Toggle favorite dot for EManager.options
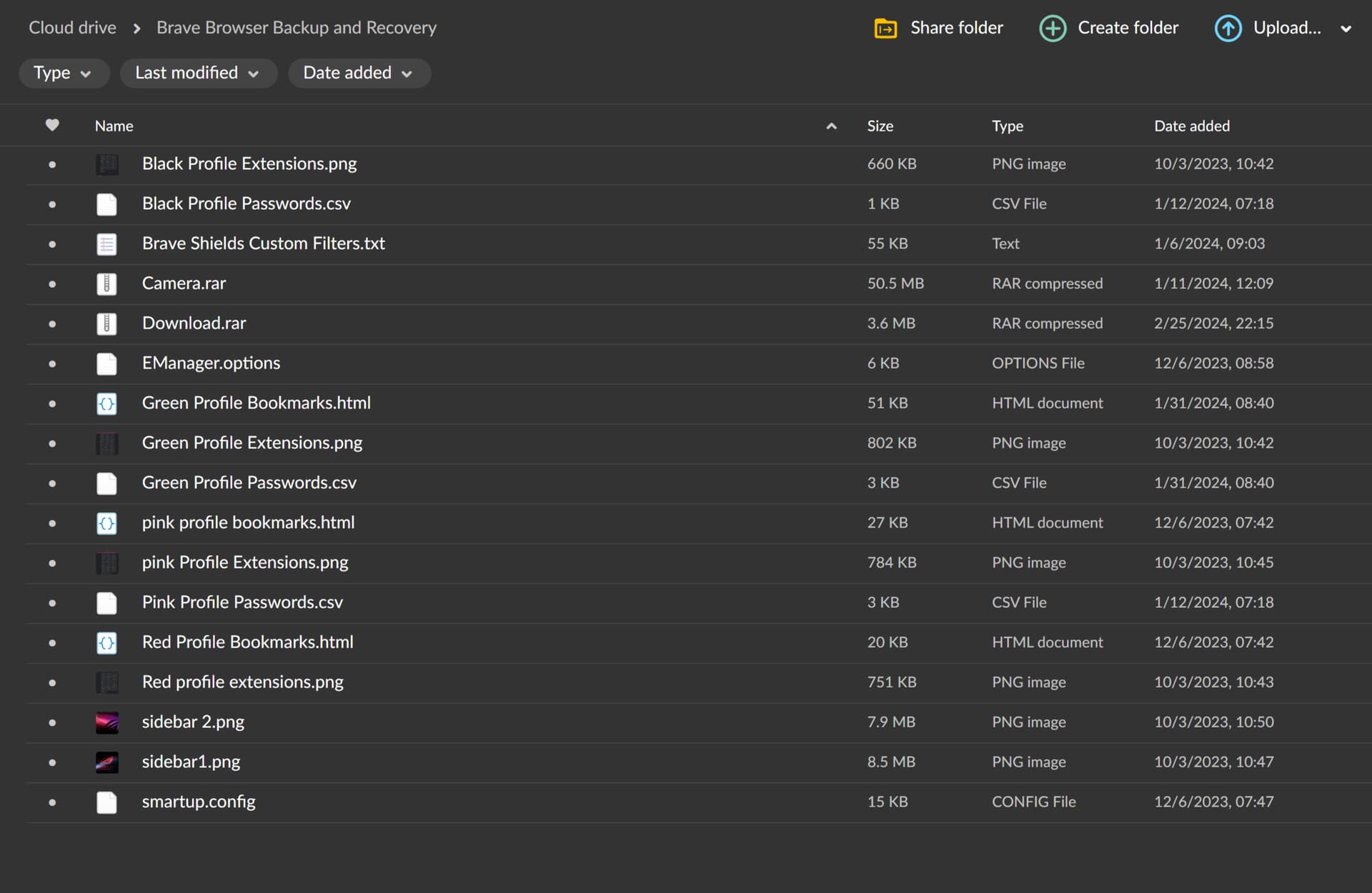1372x893 pixels. (x=52, y=364)
